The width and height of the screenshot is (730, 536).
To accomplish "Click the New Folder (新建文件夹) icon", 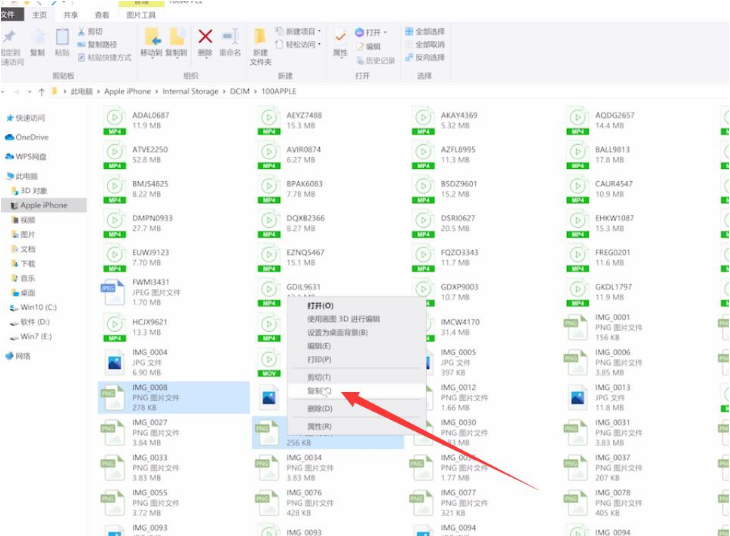I will click(260, 44).
